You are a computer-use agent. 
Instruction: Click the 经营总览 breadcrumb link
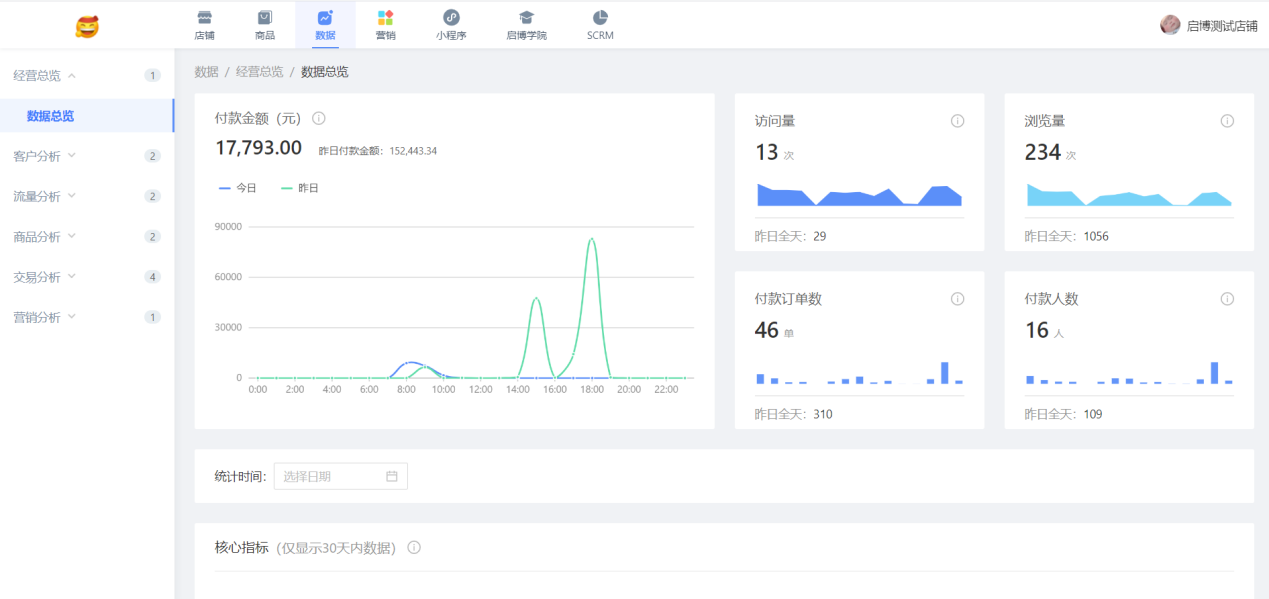point(259,72)
